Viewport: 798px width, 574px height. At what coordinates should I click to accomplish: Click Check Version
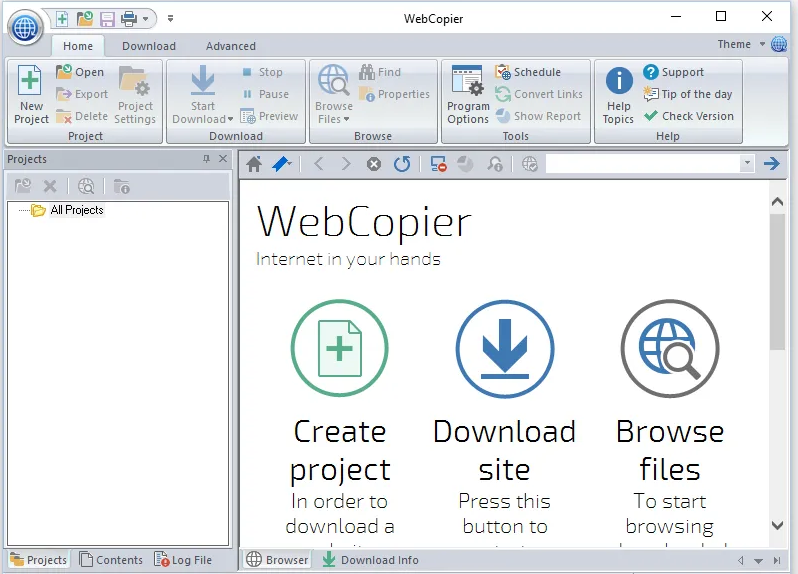(x=689, y=117)
